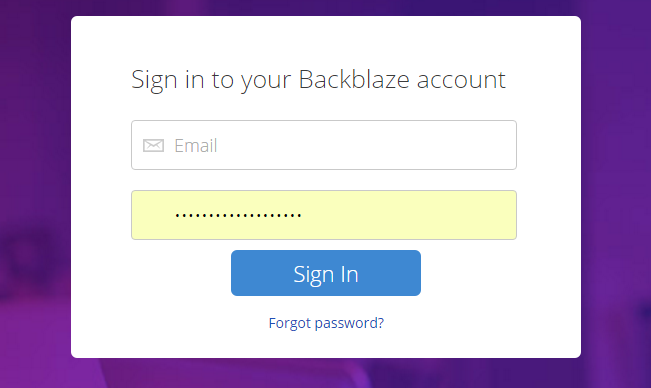Start password recovery via Forgot password?

pyautogui.click(x=326, y=323)
